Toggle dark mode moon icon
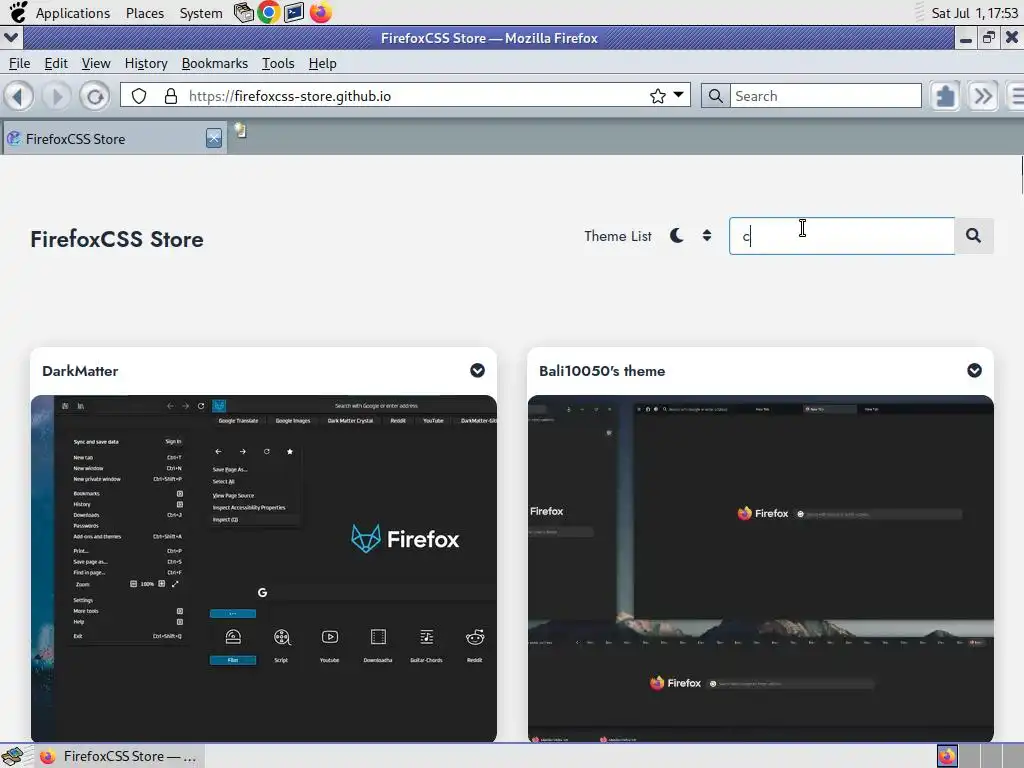 677,236
